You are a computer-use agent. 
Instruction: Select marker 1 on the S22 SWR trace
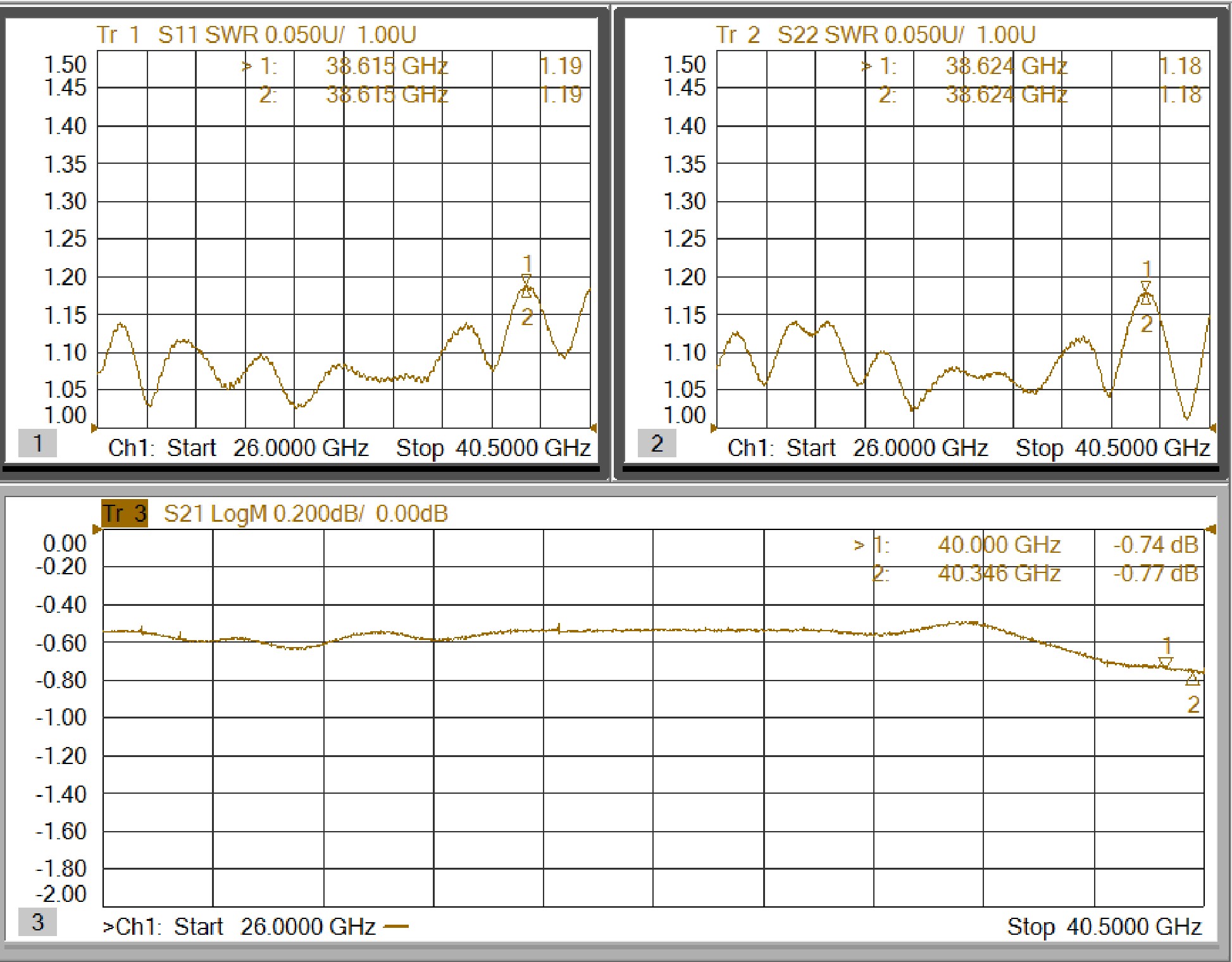pos(1145,286)
